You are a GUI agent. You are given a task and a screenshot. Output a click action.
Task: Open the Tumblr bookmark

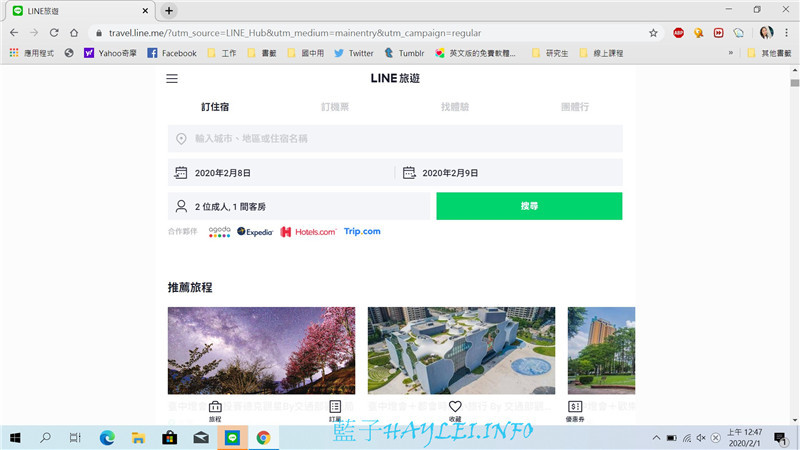click(x=404, y=53)
